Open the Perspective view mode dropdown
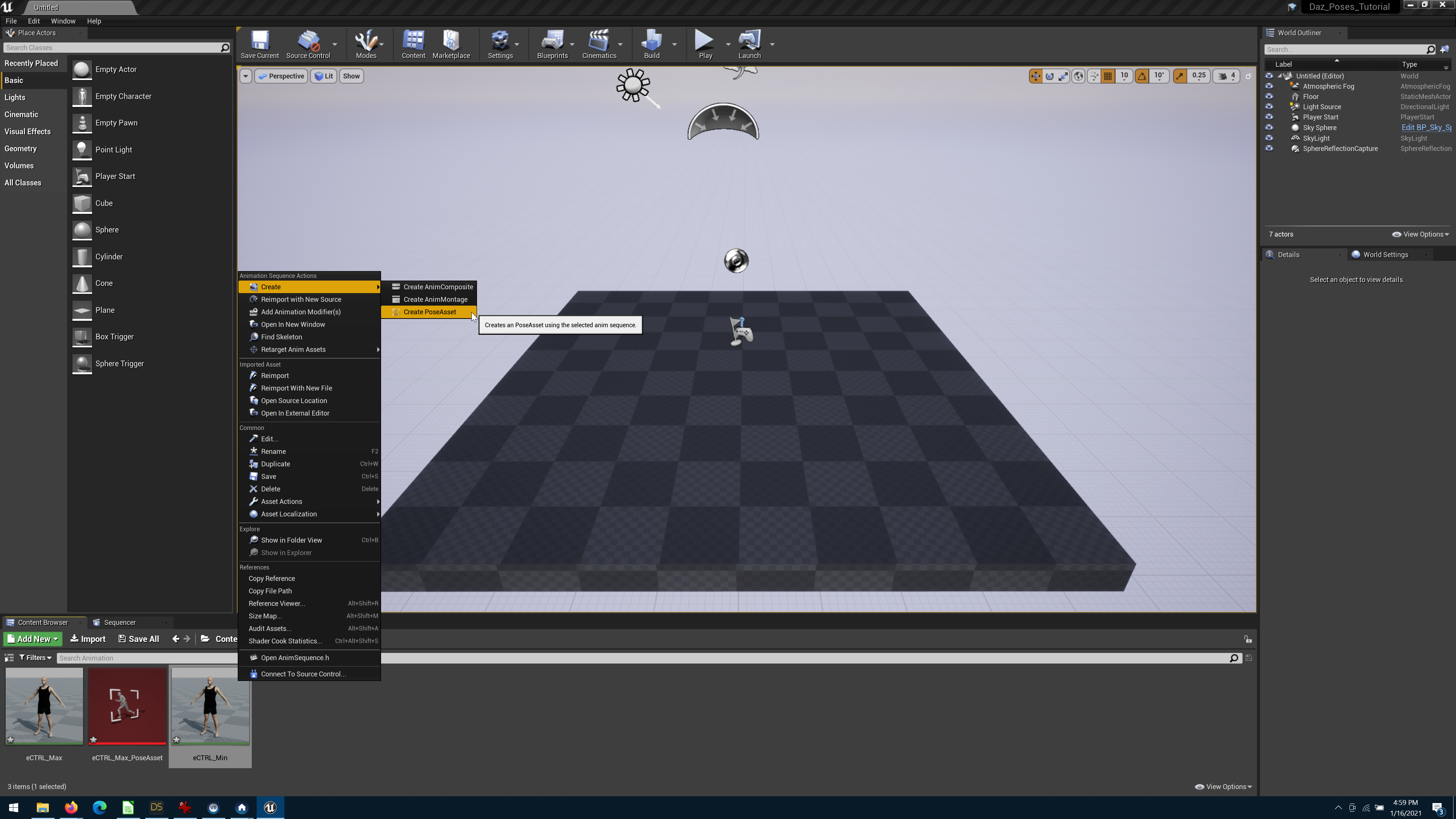This screenshot has width=1456, height=819. pos(281,76)
